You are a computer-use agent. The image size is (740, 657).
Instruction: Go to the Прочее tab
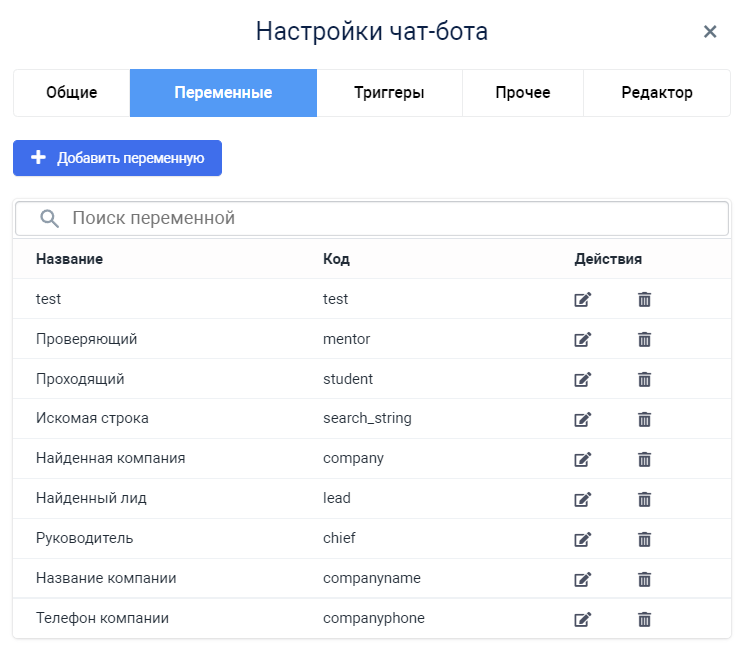click(x=522, y=93)
